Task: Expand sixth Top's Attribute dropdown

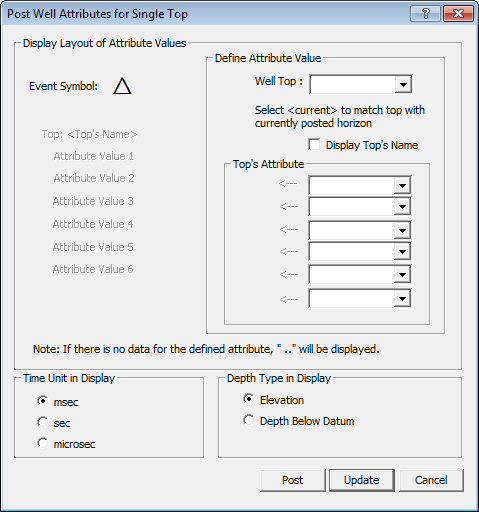Action: tap(402, 298)
